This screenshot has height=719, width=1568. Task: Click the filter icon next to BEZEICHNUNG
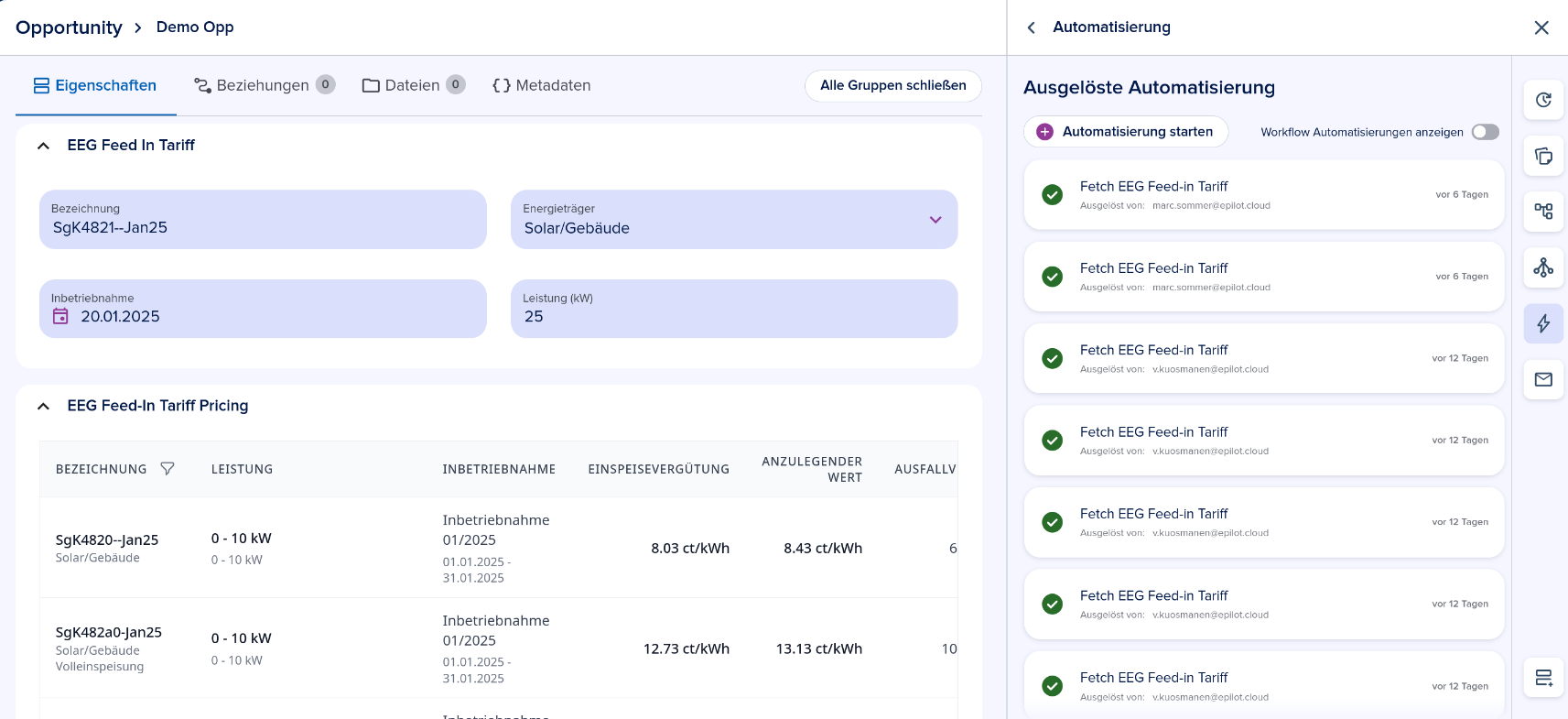[168, 468]
